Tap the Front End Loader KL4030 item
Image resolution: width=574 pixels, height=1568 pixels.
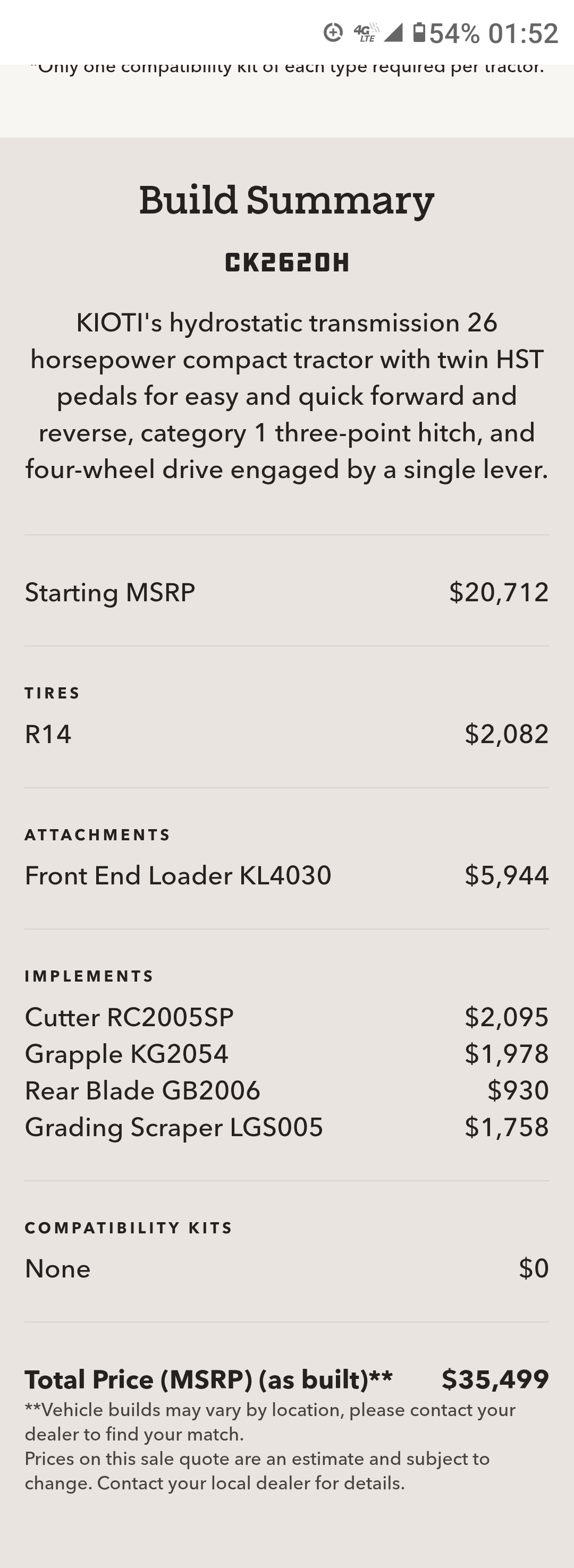coord(178,875)
